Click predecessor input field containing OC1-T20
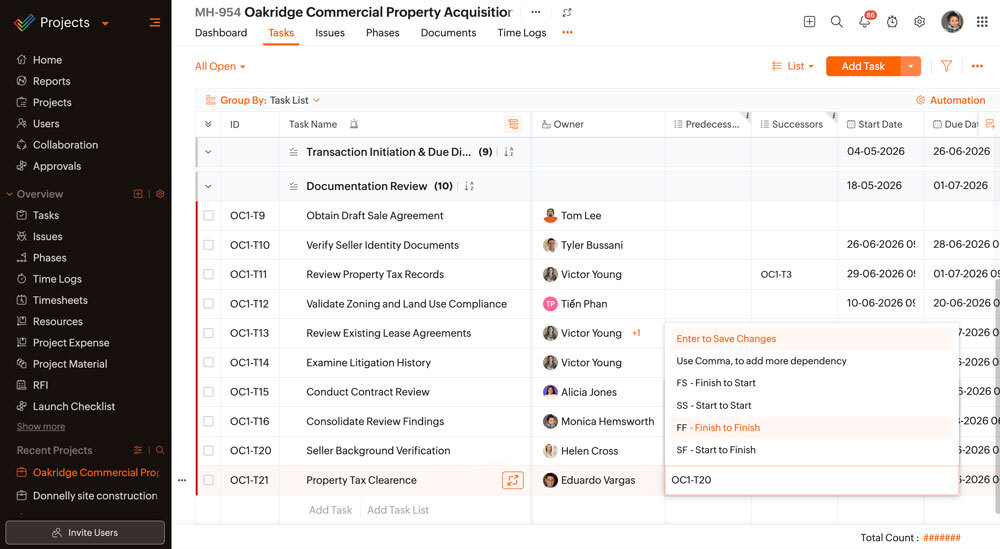 811,480
